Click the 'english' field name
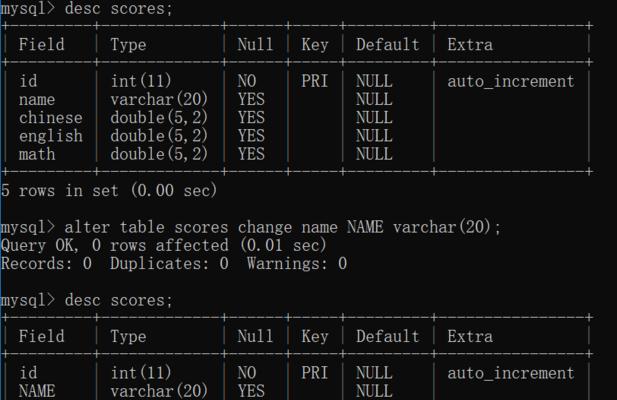 [51, 136]
